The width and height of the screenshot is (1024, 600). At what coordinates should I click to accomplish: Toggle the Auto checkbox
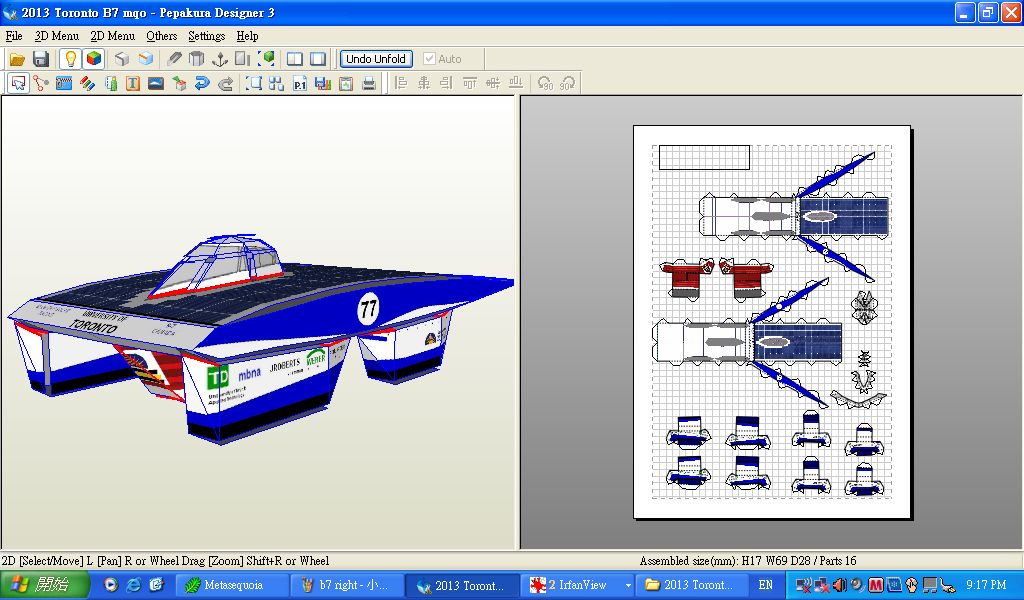point(430,59)
